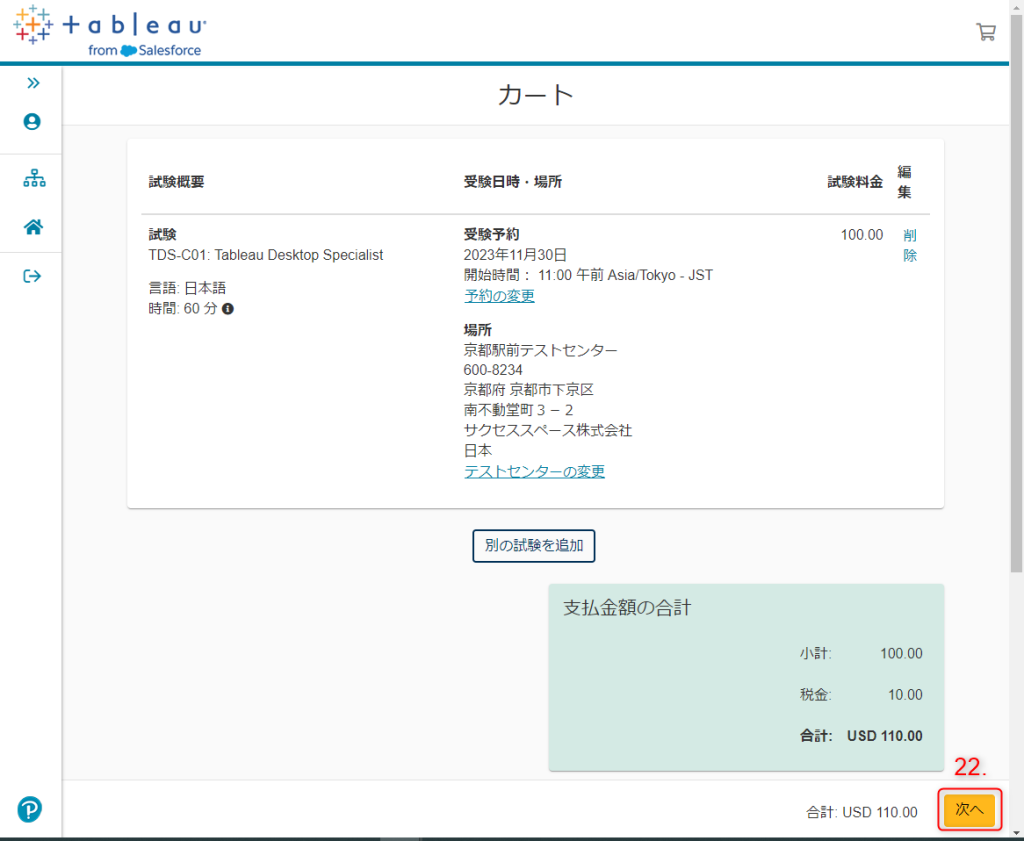Go to home via house icon

33,227
